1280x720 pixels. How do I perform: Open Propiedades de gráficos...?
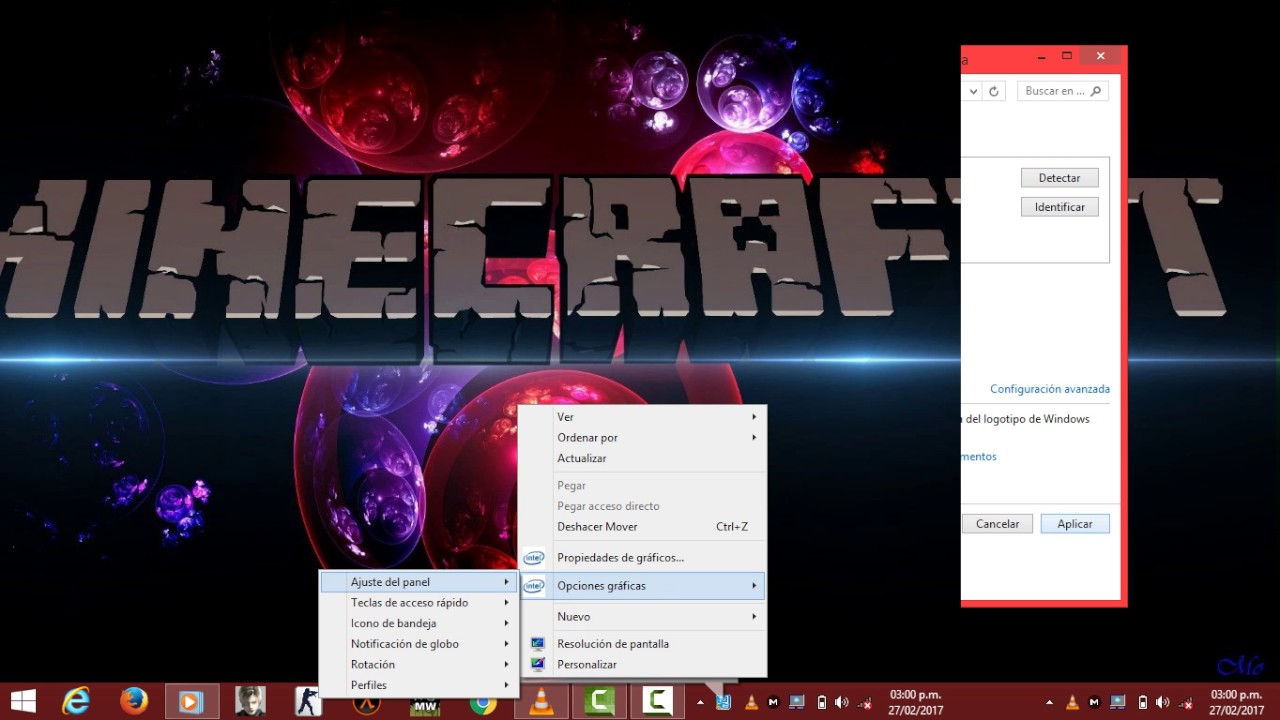642,557
